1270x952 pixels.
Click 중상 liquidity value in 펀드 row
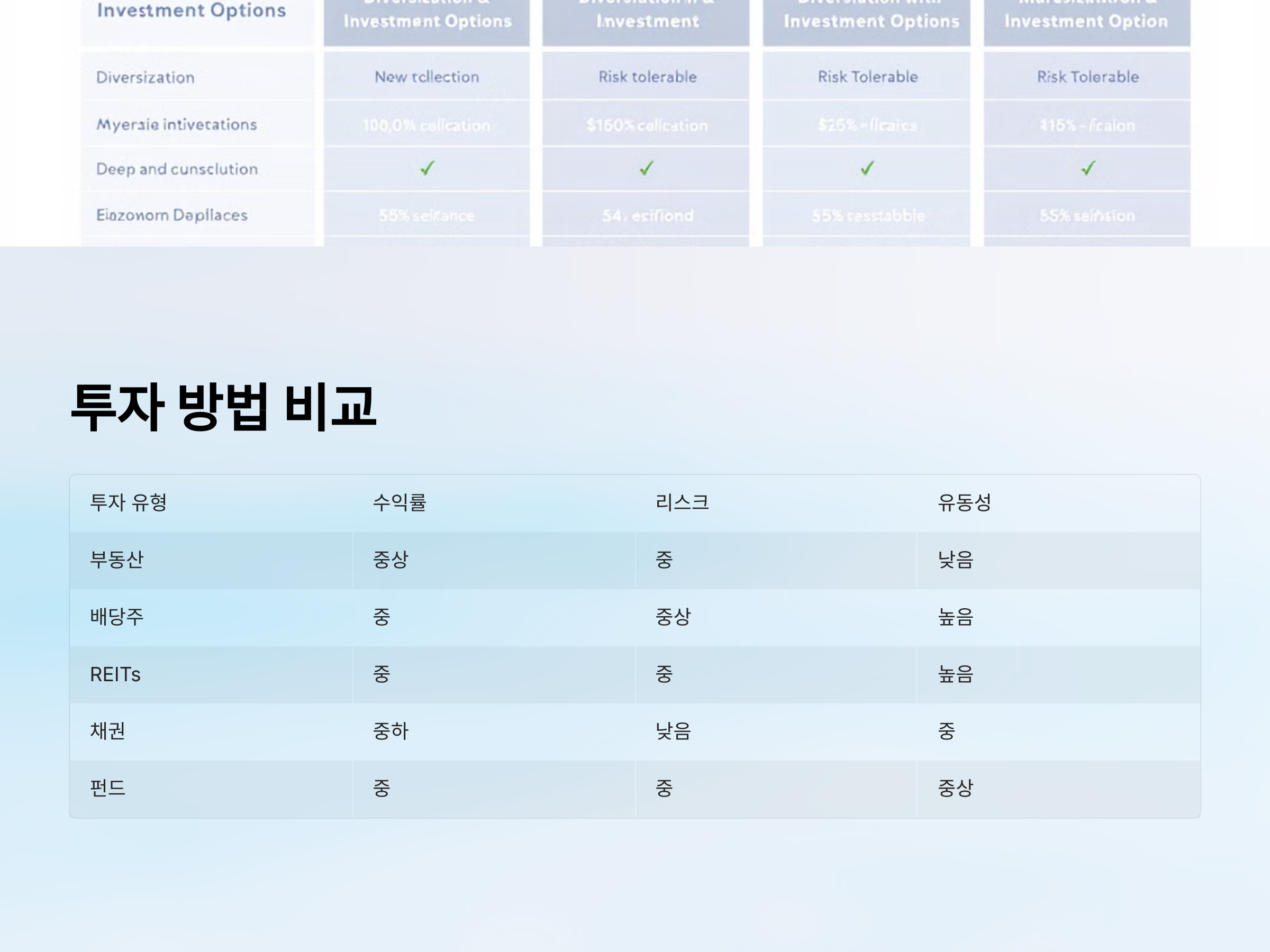click(955, 788)
